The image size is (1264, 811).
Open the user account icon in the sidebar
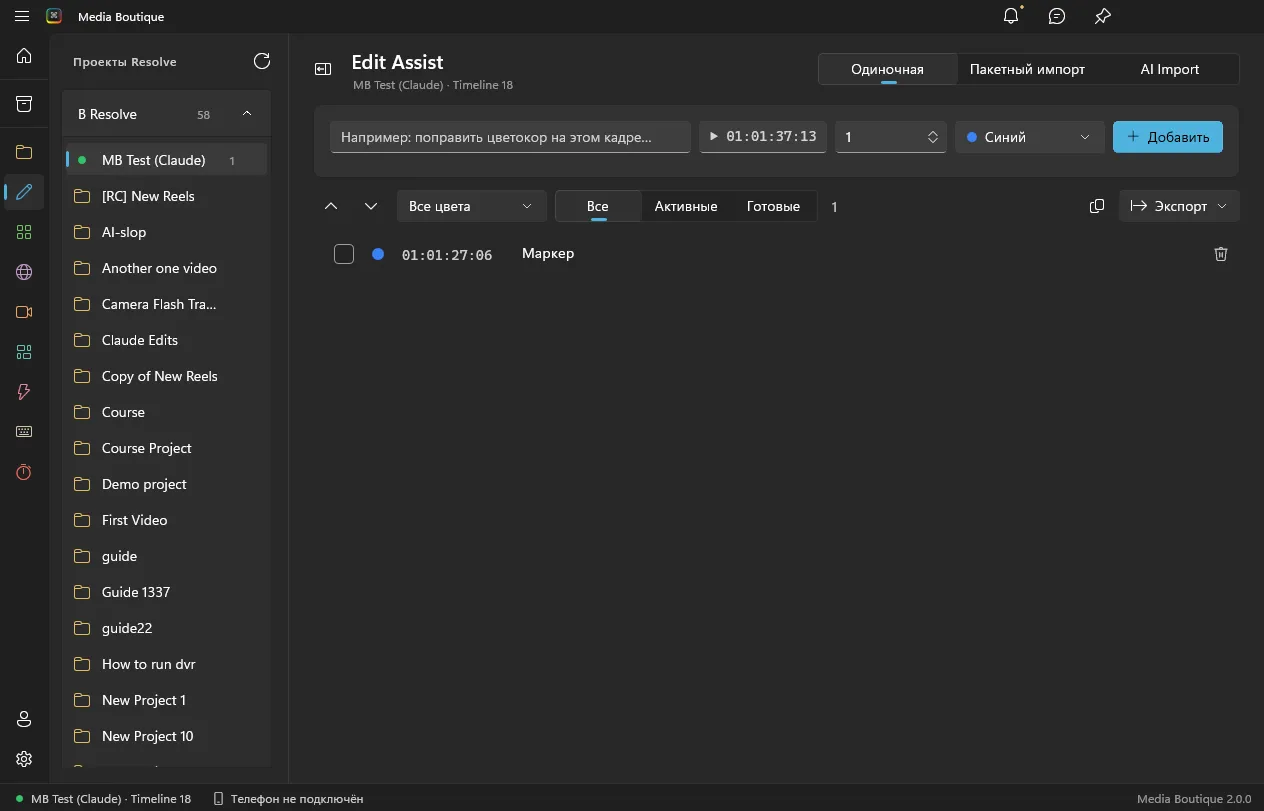24,719
